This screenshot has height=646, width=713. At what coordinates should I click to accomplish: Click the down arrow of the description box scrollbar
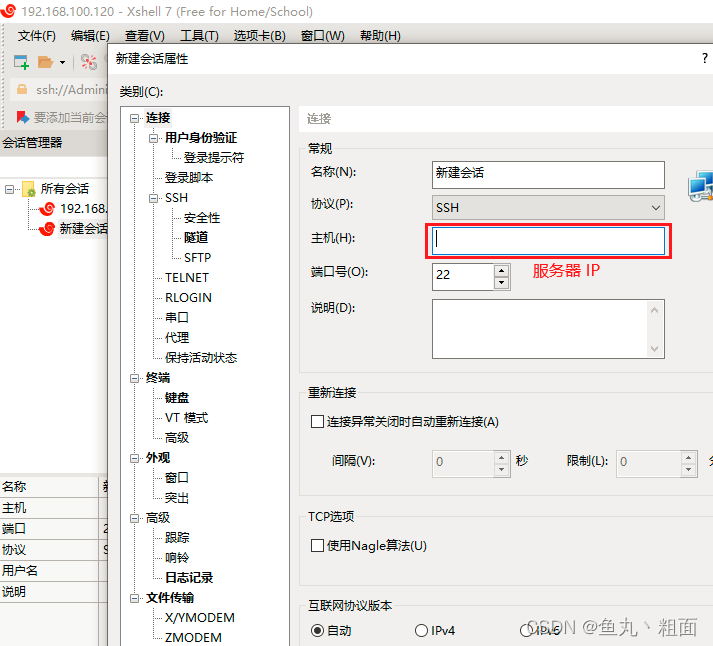(654, 349)
